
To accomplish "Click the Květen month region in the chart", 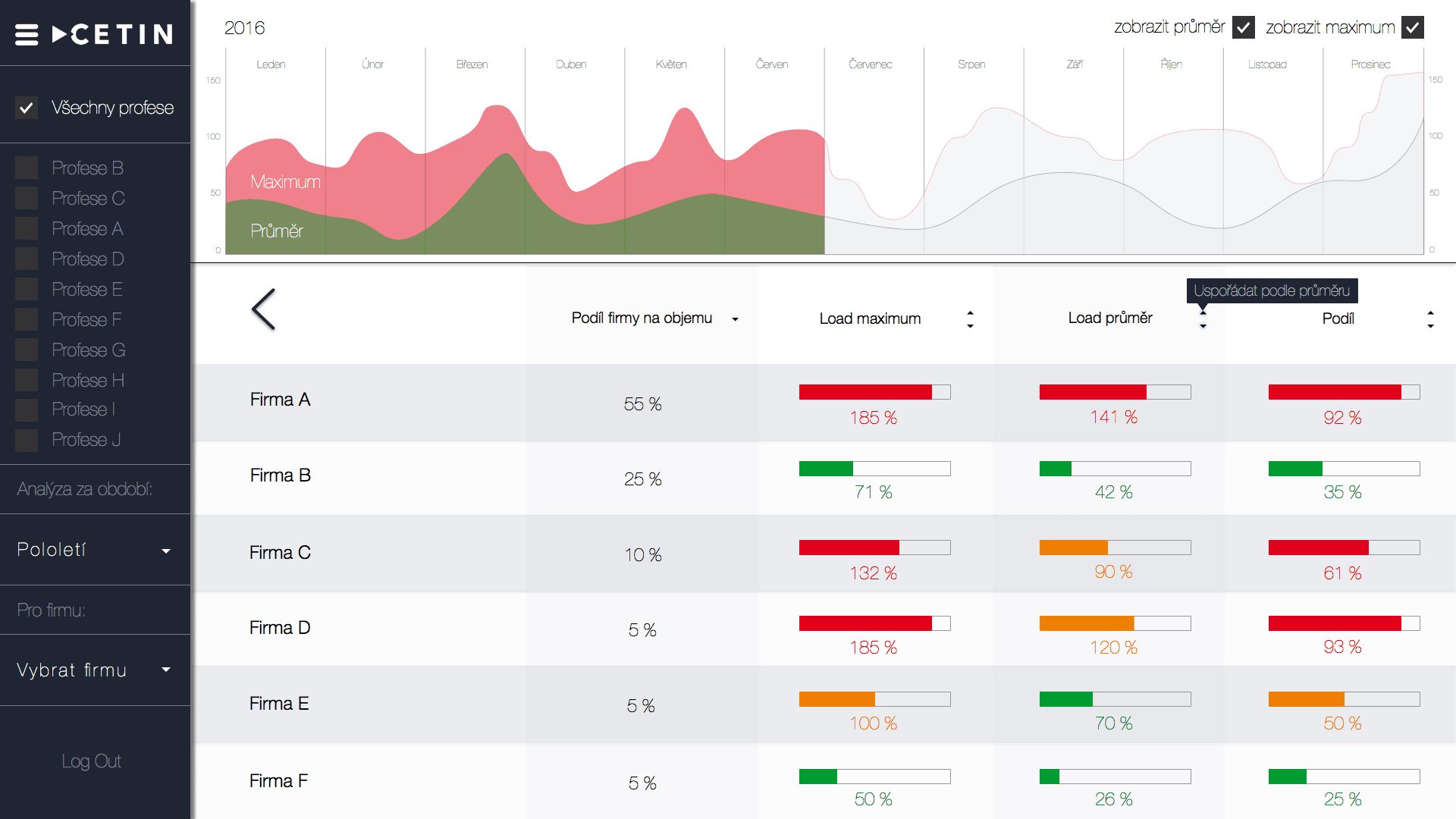I will [671, 152].
